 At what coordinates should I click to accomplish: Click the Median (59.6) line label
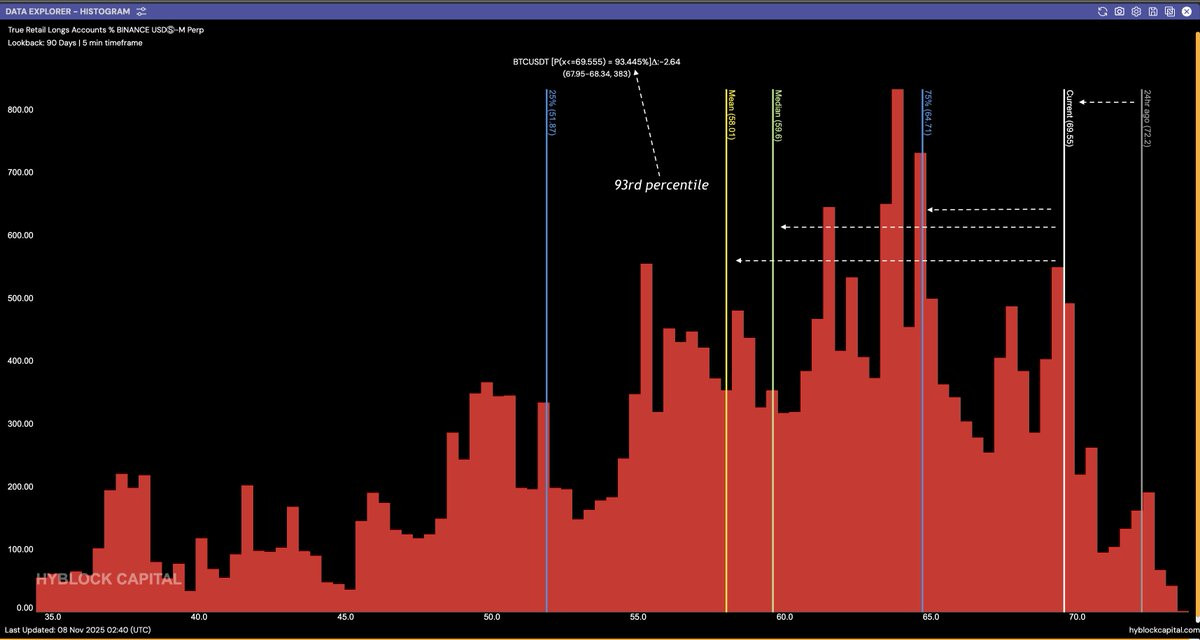[x=778, y=115]
